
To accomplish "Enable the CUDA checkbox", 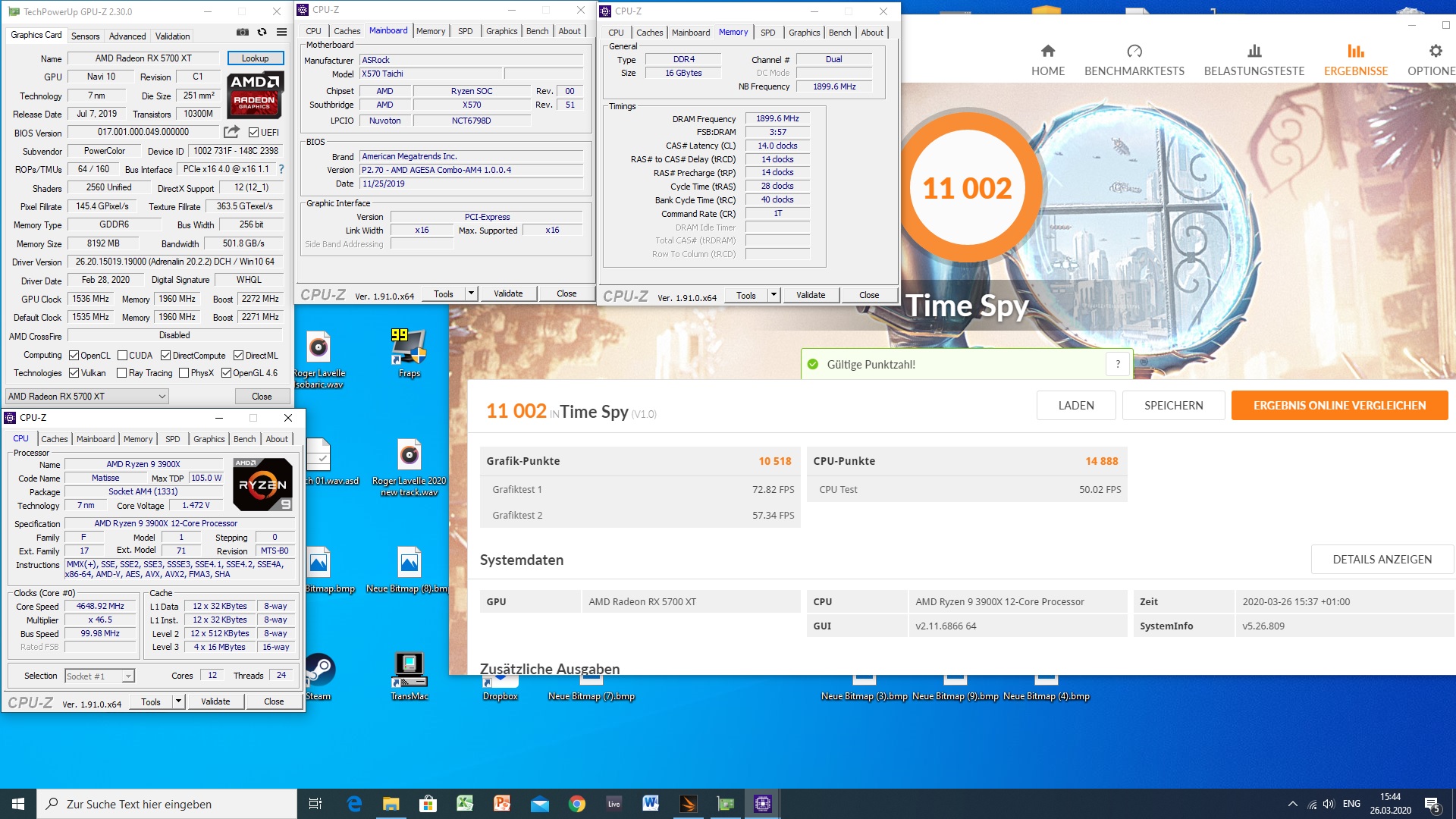I will pos(122,356).
